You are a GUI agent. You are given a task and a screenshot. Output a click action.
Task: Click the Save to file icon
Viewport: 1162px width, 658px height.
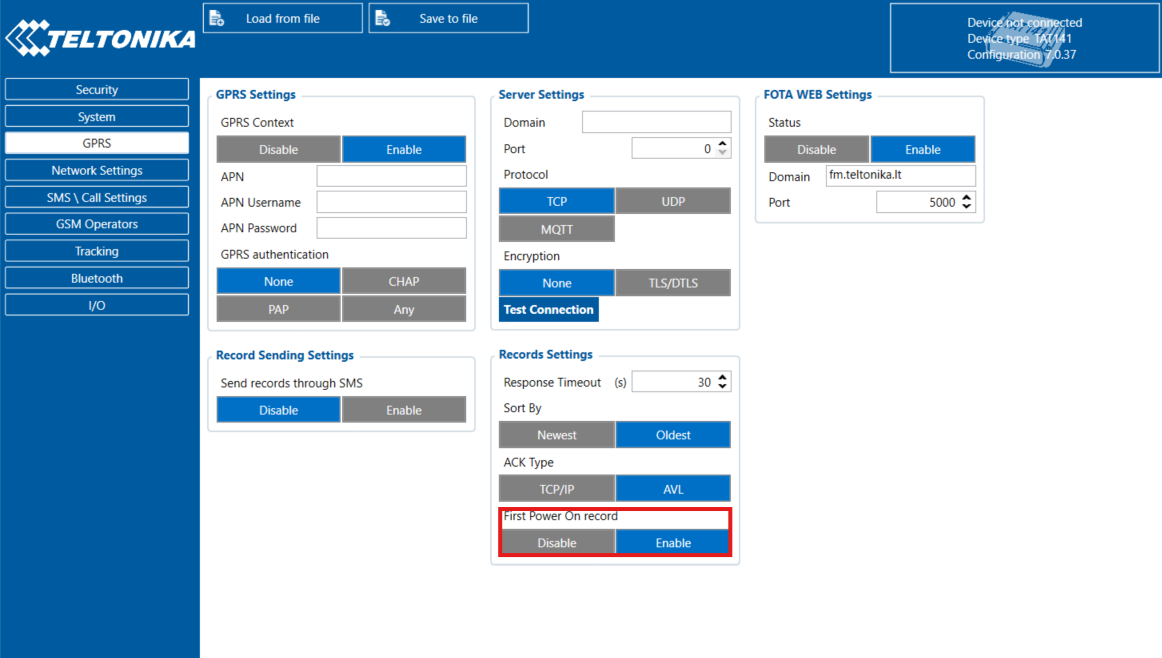pos(382,18)
